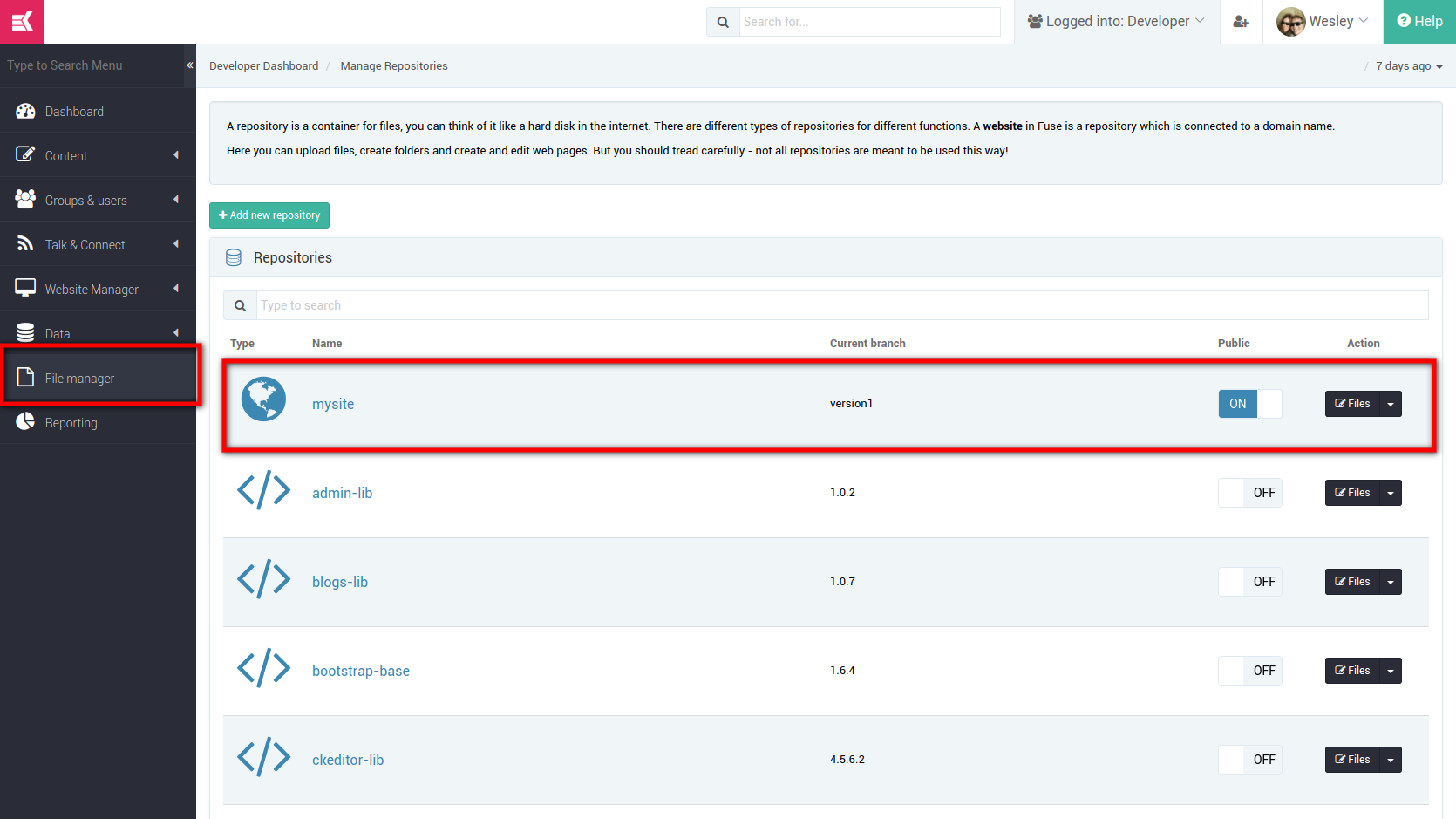The width and height of the screenshot is (1456, 819).
Task: Click Wesley's avatar picture
Action: (x=1290, y=22)
